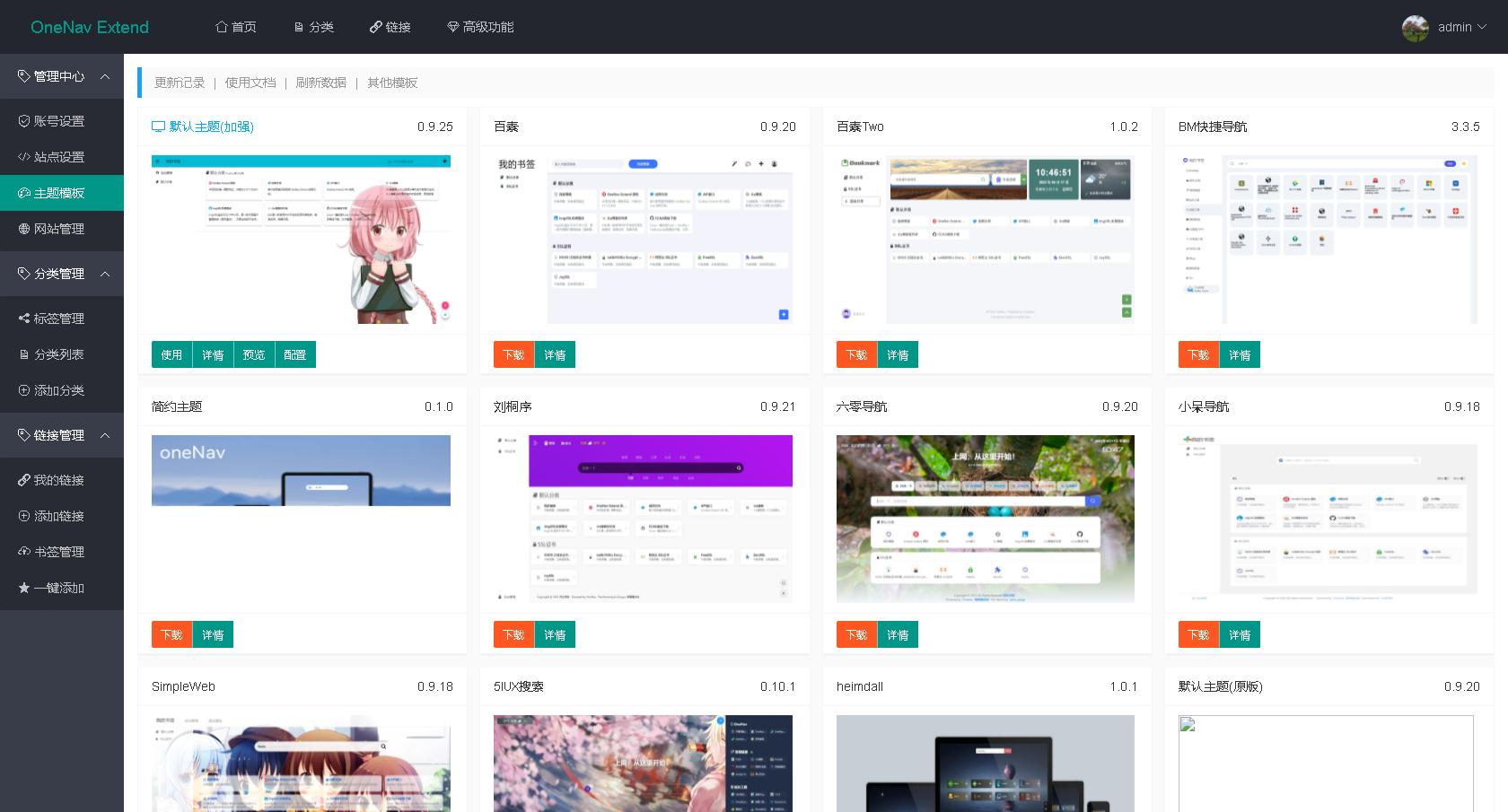The width and height of the screenshot is (1508, 812).
Task: Collapse the 链接管理 sidebar section
Action: point(105,435)
